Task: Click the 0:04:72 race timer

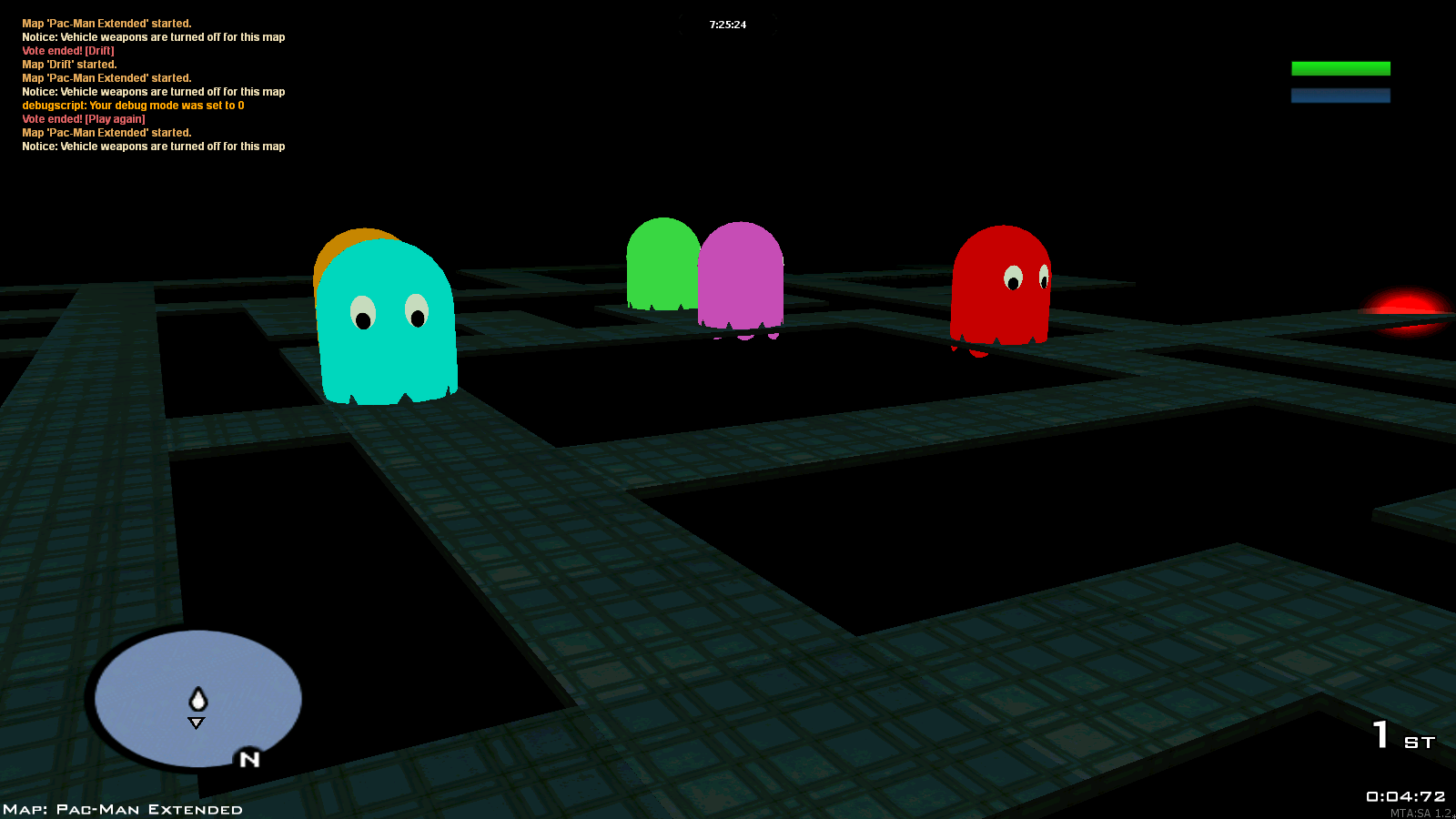Action: pyautogui.click(x=1405, y=796)
